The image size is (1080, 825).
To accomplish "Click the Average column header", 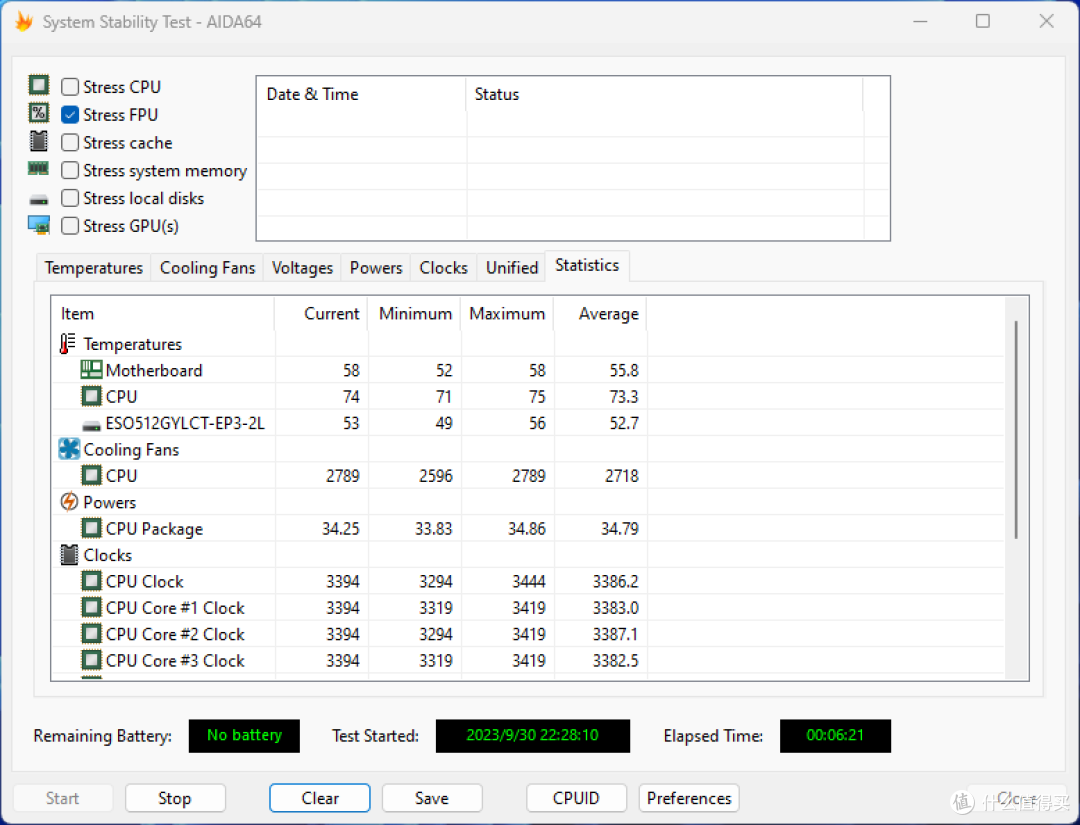I will (600, 314).
